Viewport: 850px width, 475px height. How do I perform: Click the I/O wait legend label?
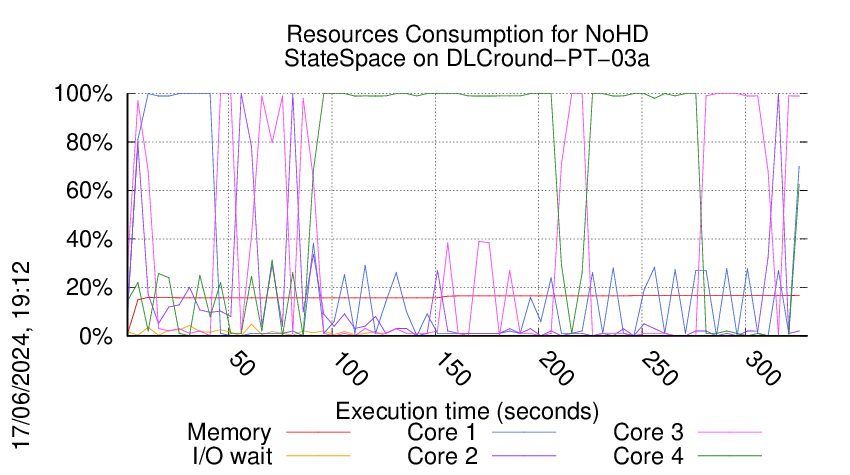click(x=233, y=456)
